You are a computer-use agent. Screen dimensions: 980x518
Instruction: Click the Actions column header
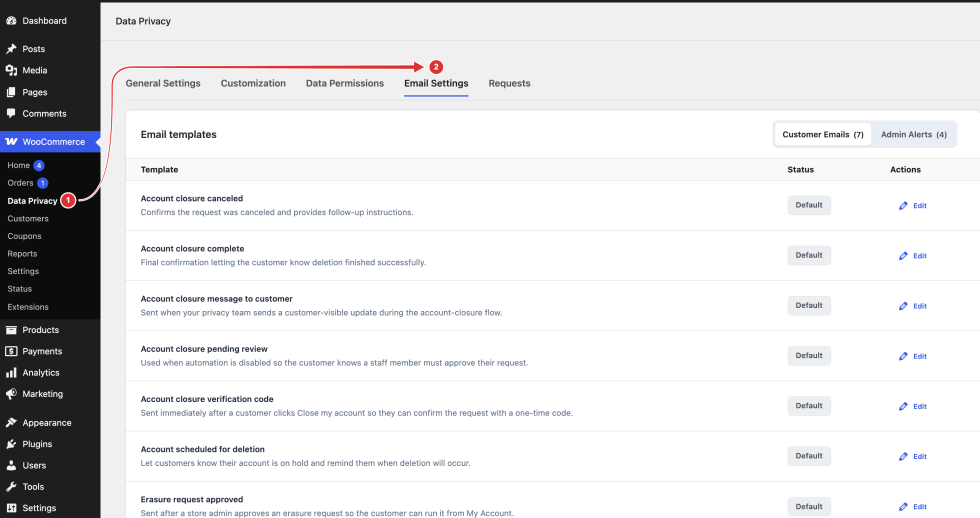[906, 169]
